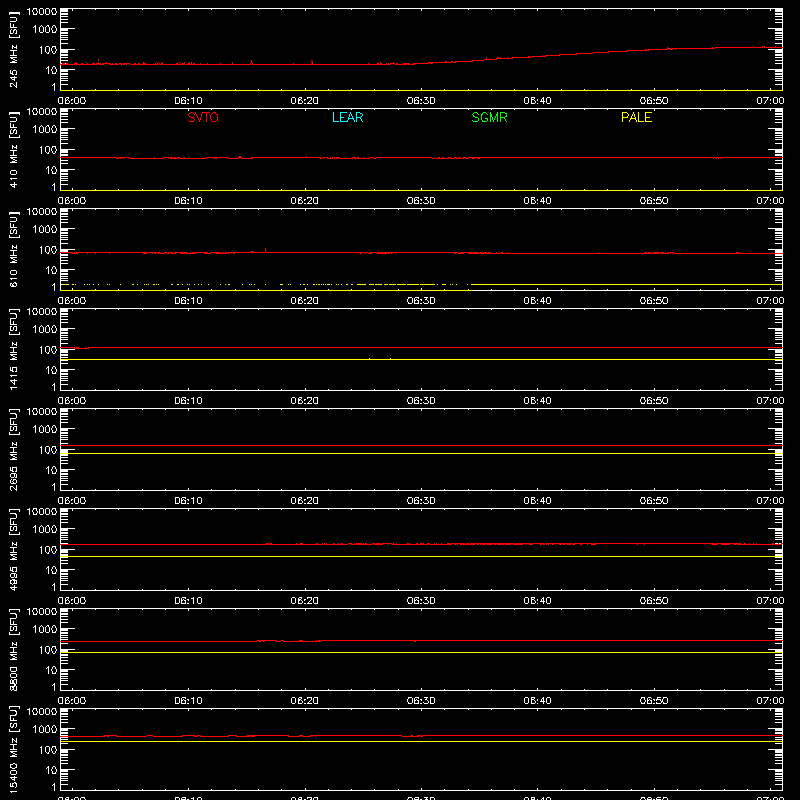Click the 1000 tick label in 4995 MHz panel
The width and height of the screenshot is (800, 800).
pyautogui.click(x=45, y=530)
